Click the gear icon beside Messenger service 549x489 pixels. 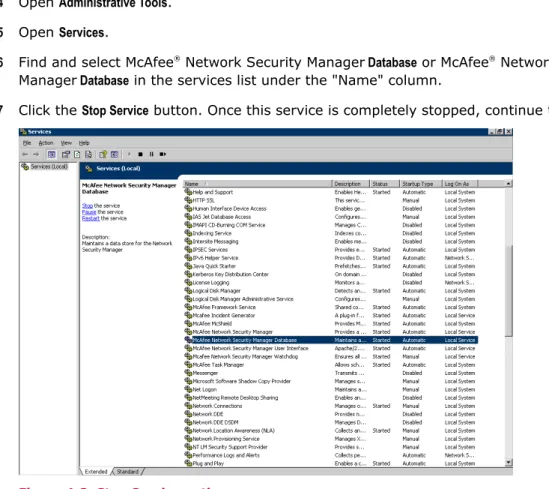(x=188, y=373)
